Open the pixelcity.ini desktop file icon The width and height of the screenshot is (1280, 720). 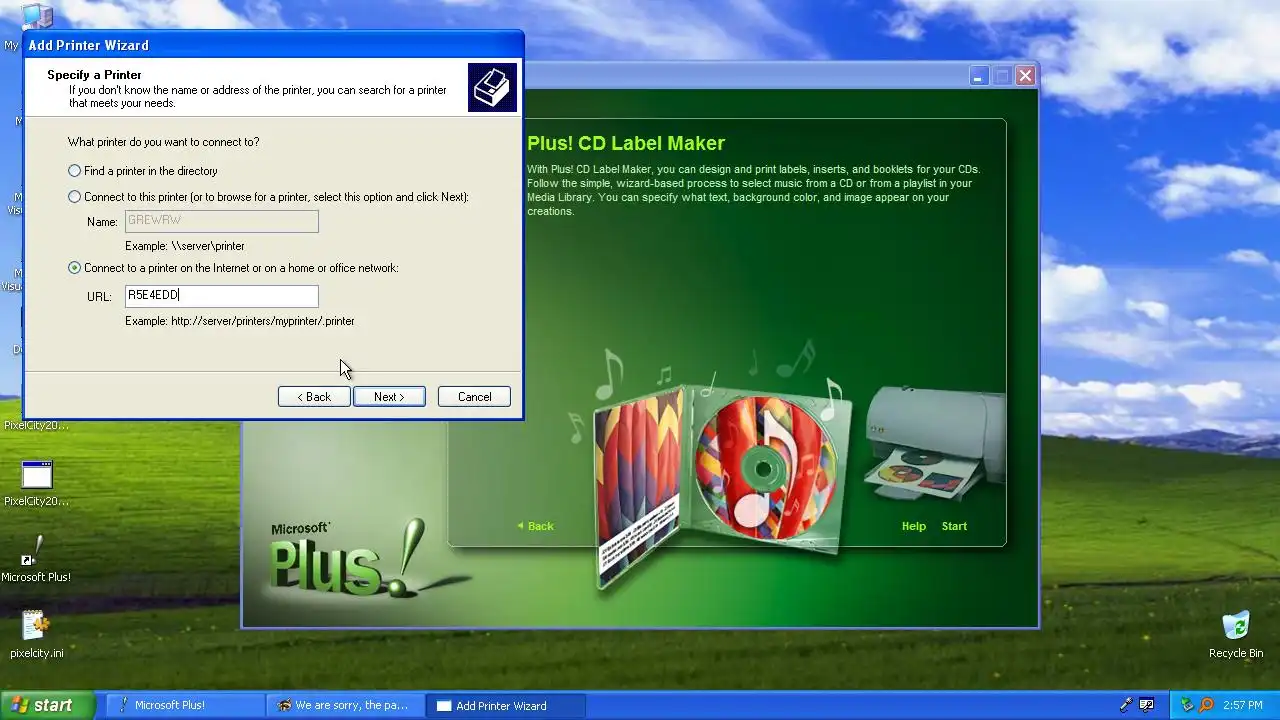coord(36,634)
